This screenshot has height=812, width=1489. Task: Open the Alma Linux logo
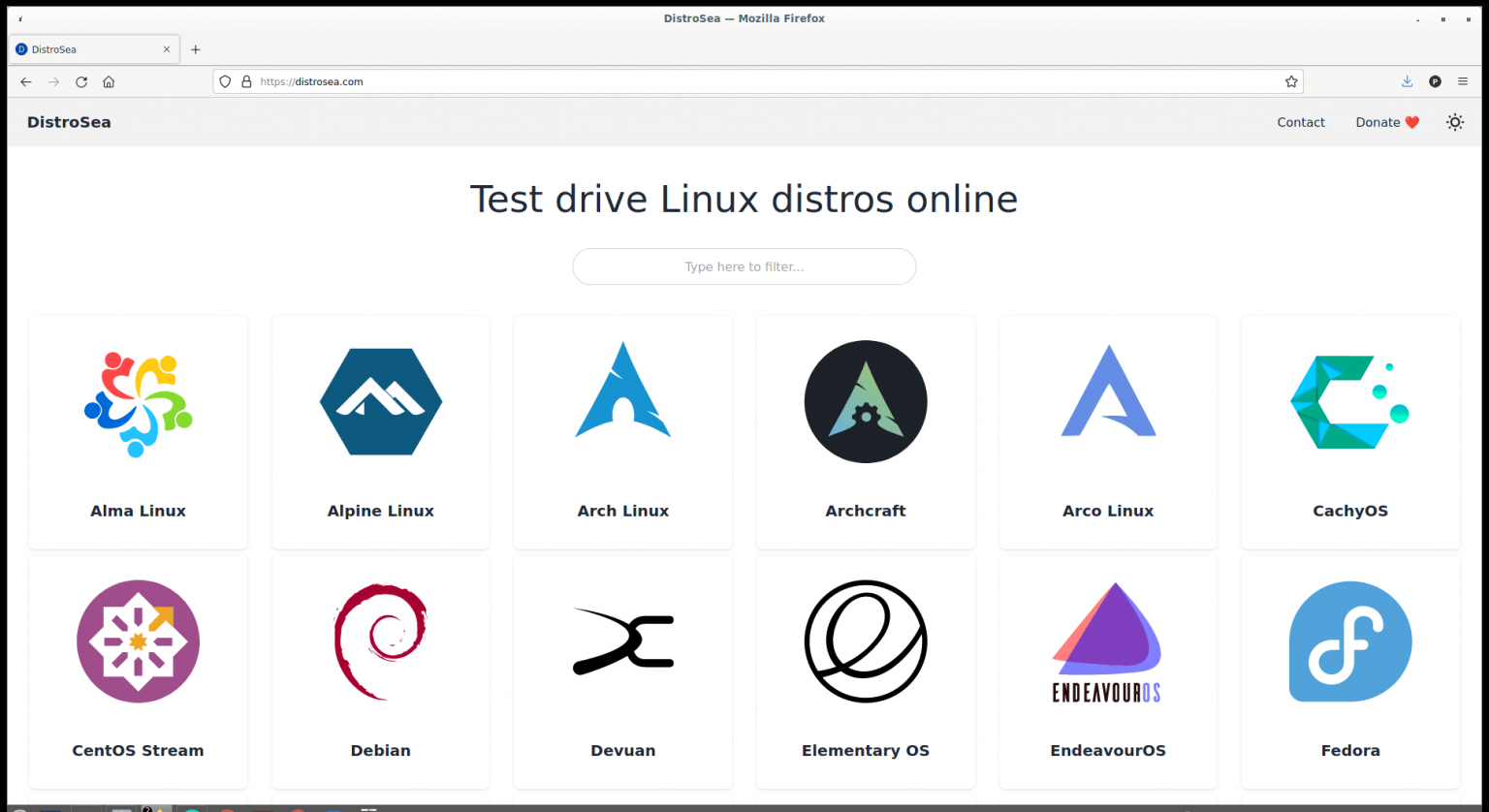[138, 403]
